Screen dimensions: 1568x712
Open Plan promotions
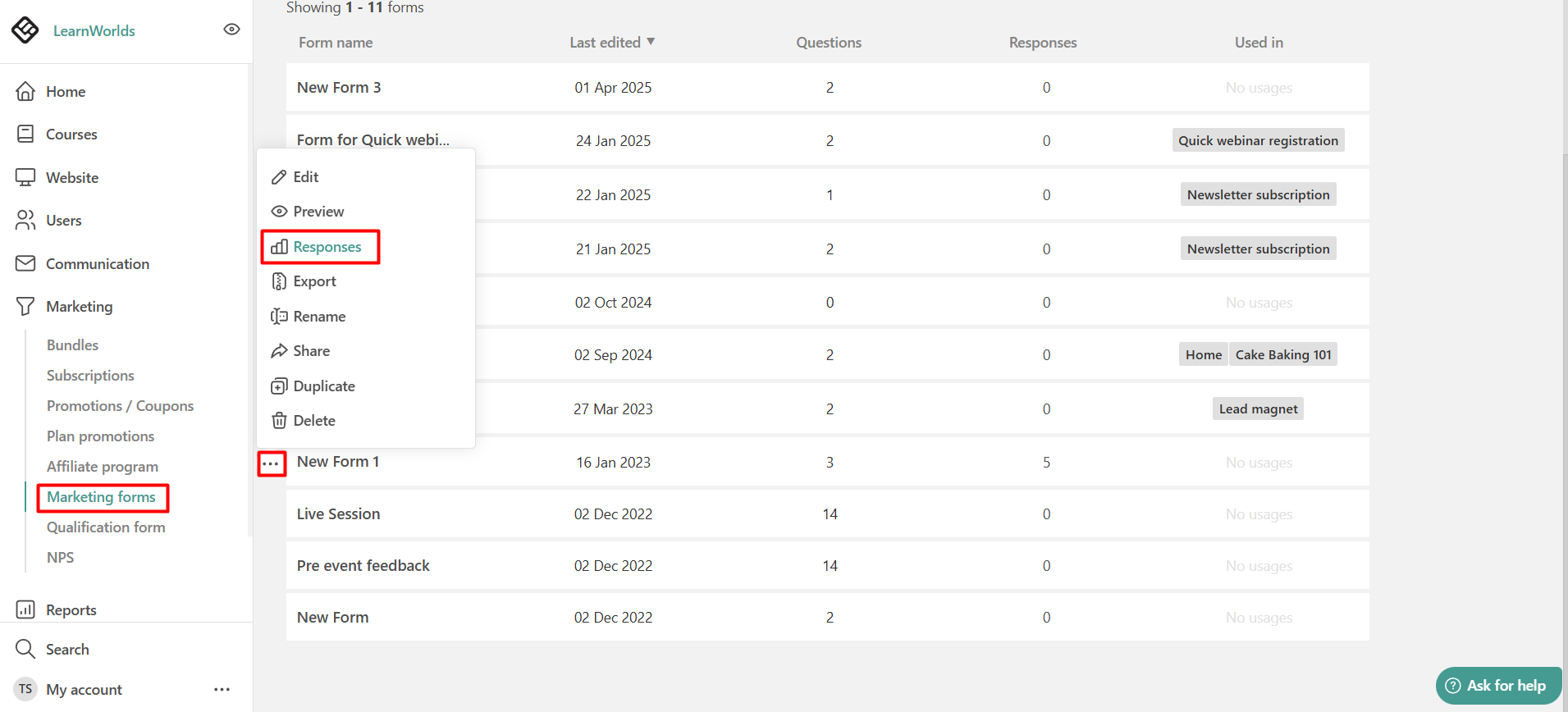click(100, 436)
